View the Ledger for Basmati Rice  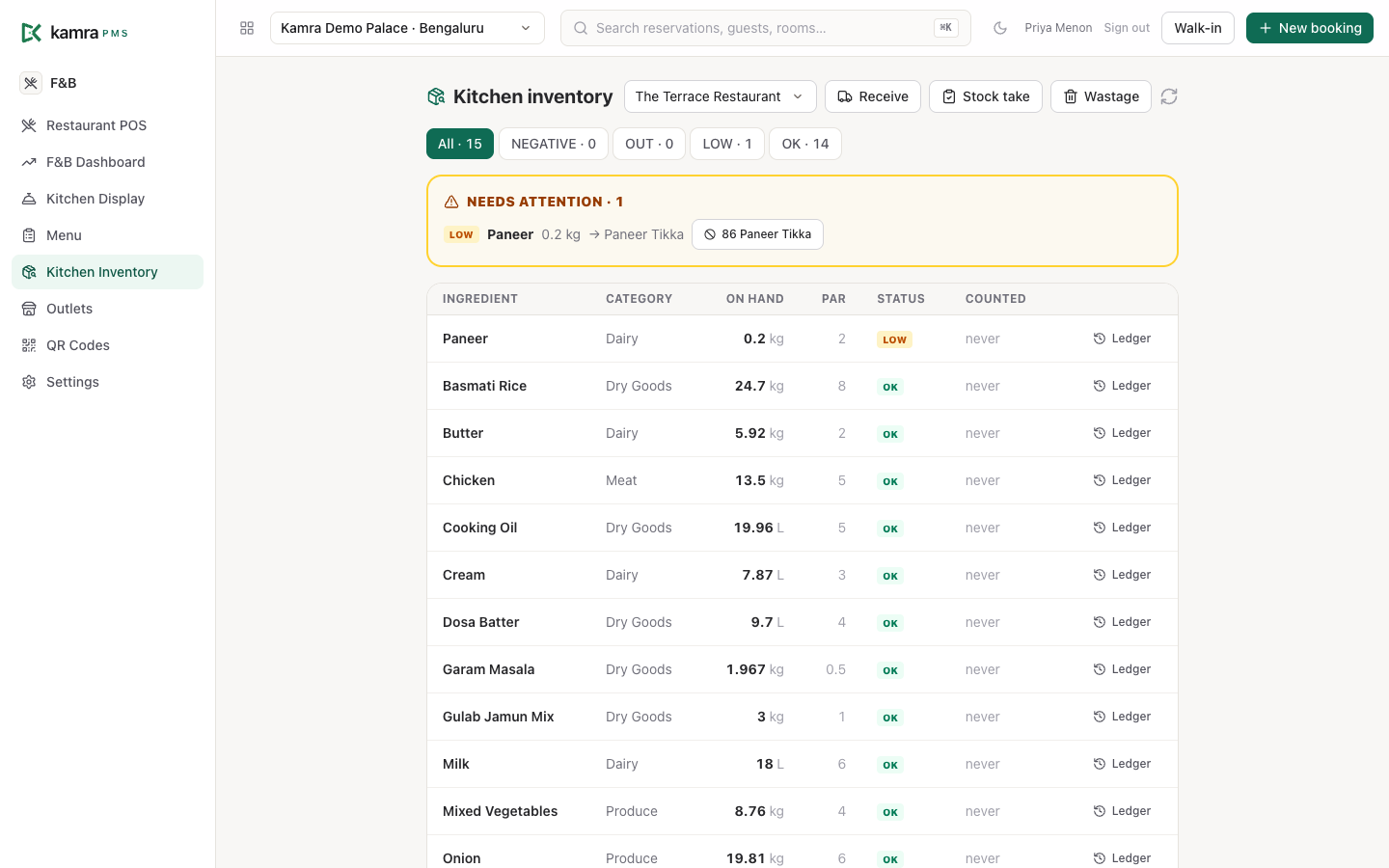1122,386
